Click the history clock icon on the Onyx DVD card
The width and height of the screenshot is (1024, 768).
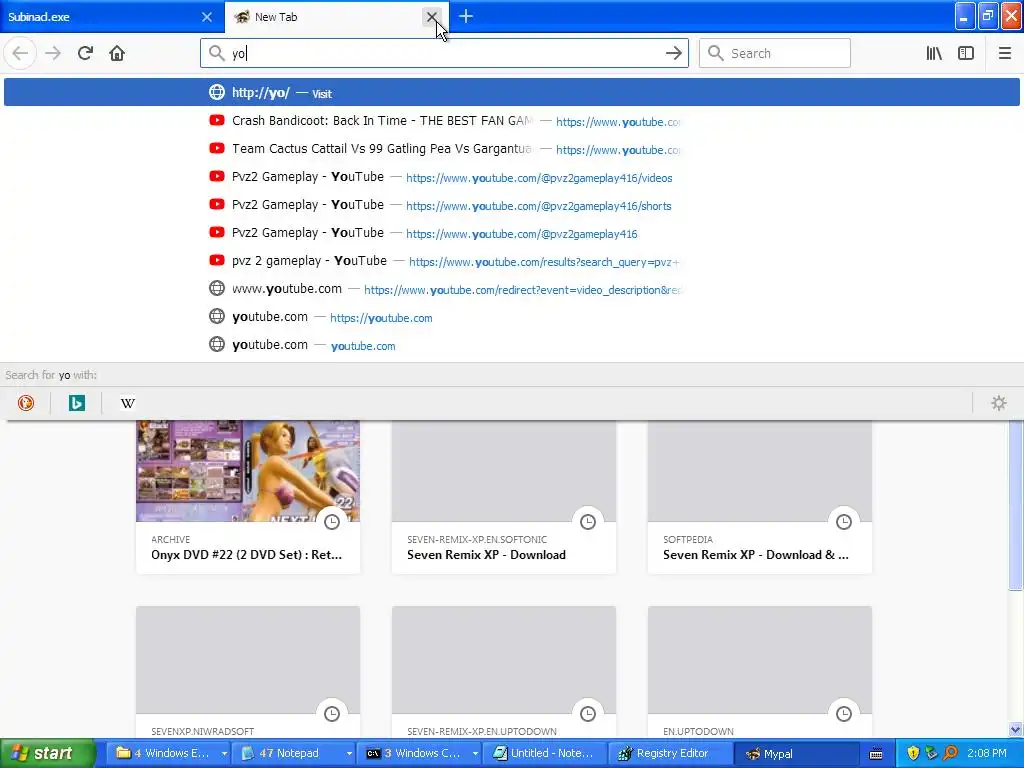[x=332, y=522]
